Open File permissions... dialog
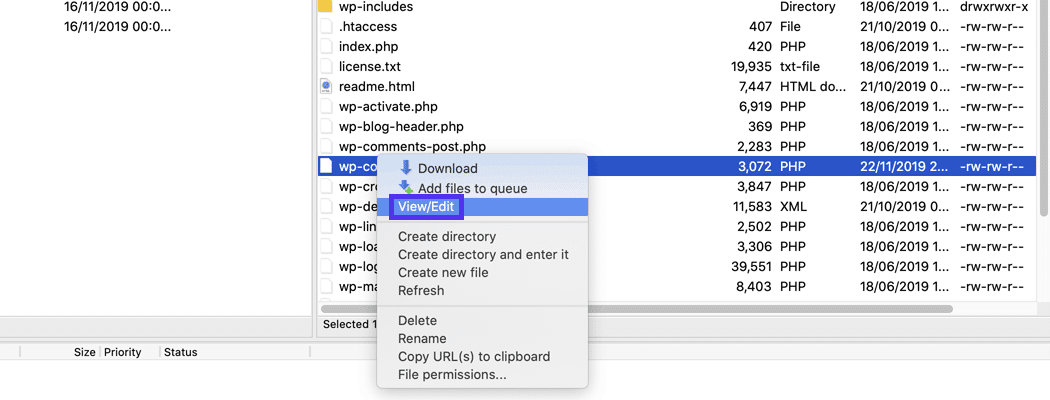This screenshot has height=400, width=1050. (x=452, y=375)
